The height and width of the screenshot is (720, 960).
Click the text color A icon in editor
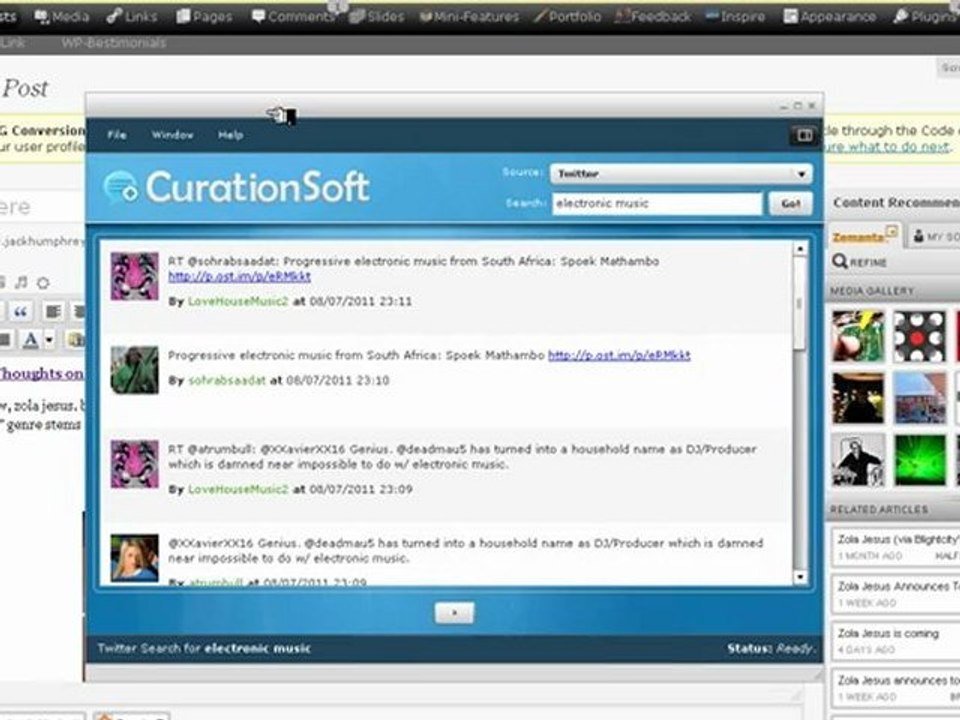(x=30, y=339)
